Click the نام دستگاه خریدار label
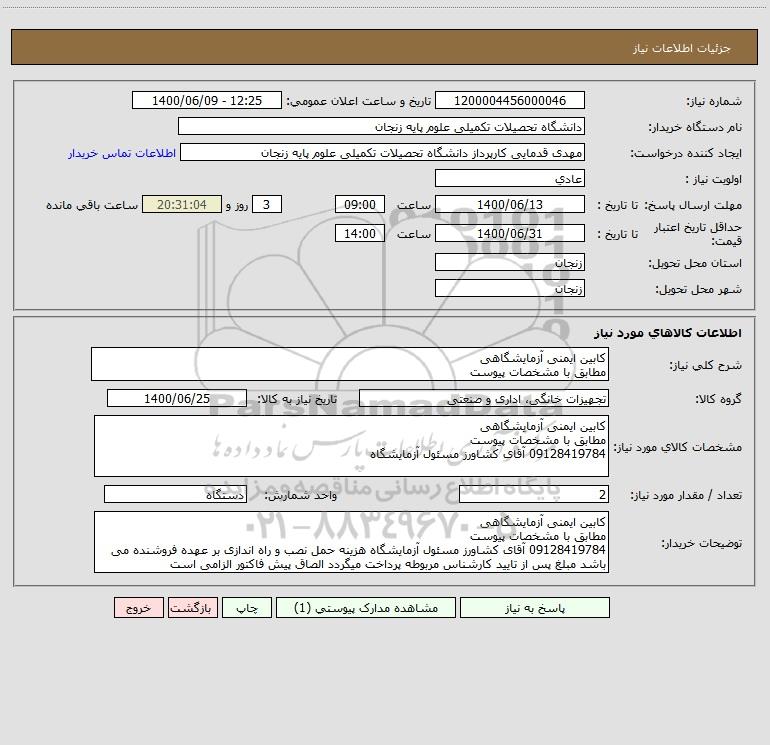This screenshot has height=745, width=770. 695,128
